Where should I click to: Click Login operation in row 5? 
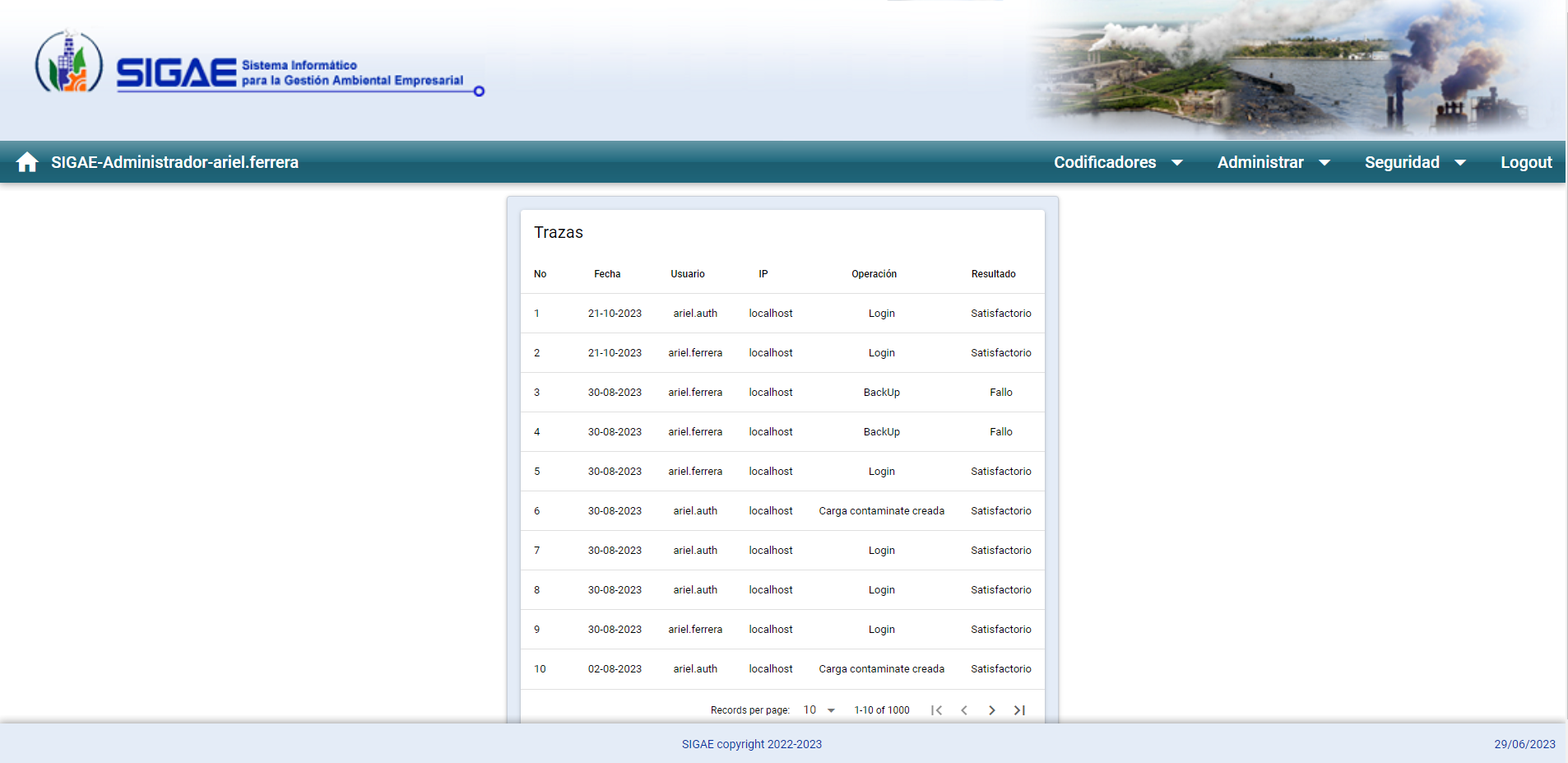881,472
